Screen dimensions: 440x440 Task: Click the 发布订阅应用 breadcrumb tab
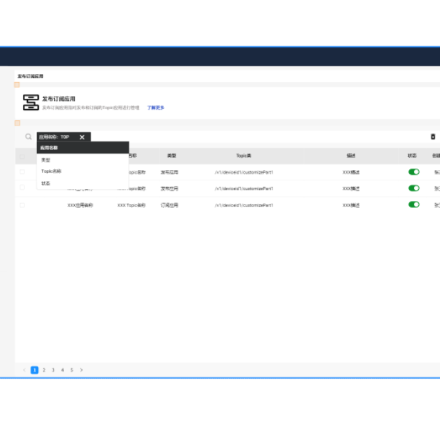30,76
